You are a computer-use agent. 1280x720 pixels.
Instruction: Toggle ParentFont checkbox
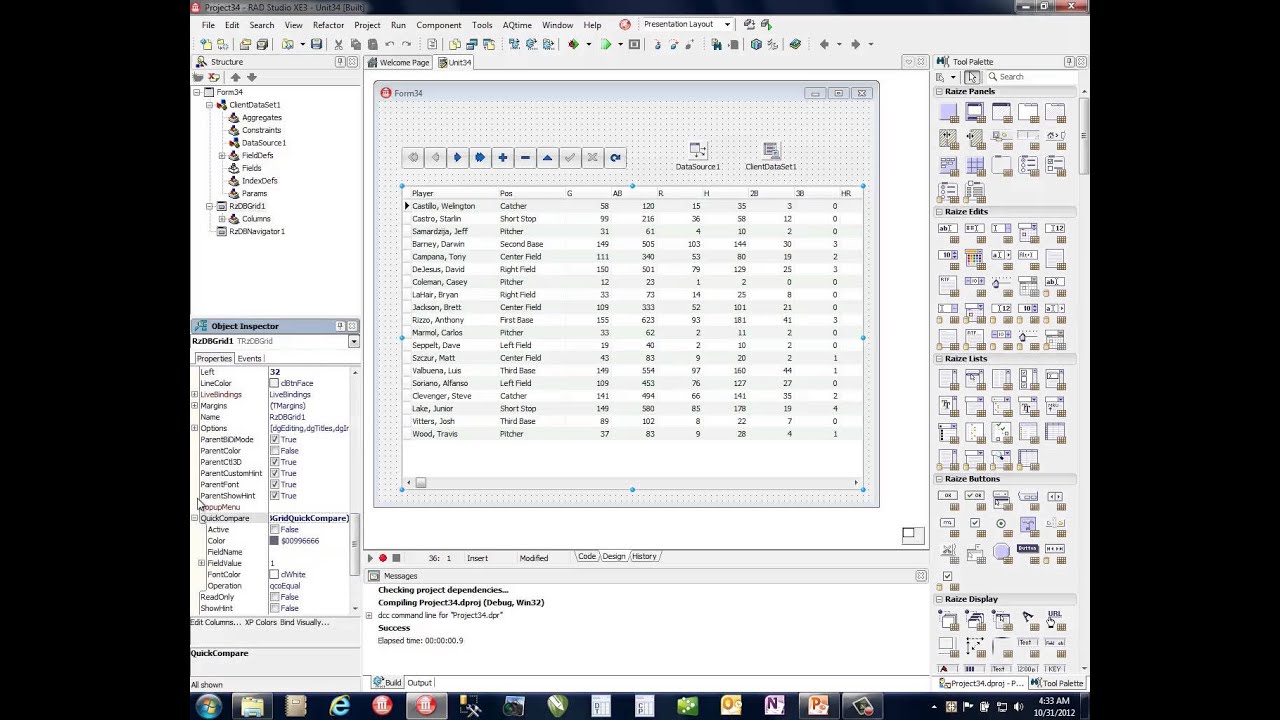(x=274, y=485)
